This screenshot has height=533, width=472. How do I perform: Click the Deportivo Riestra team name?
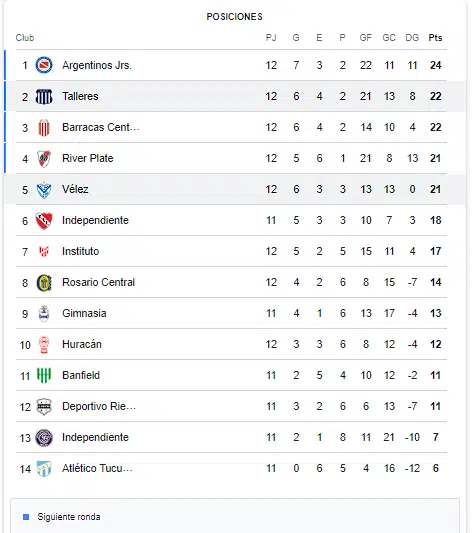[x=99, y=406]
